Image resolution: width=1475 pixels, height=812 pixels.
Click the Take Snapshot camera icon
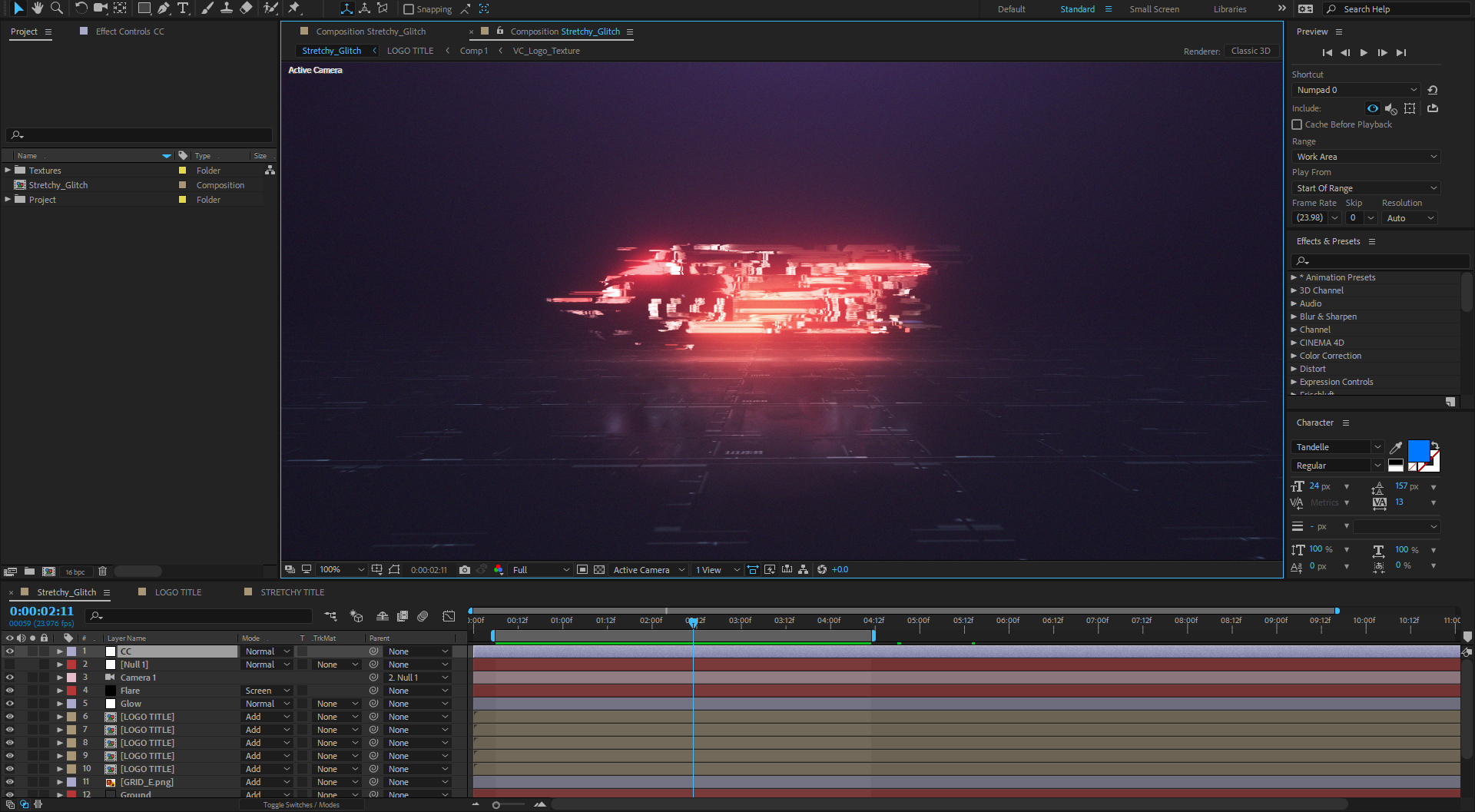click(465, 570)
